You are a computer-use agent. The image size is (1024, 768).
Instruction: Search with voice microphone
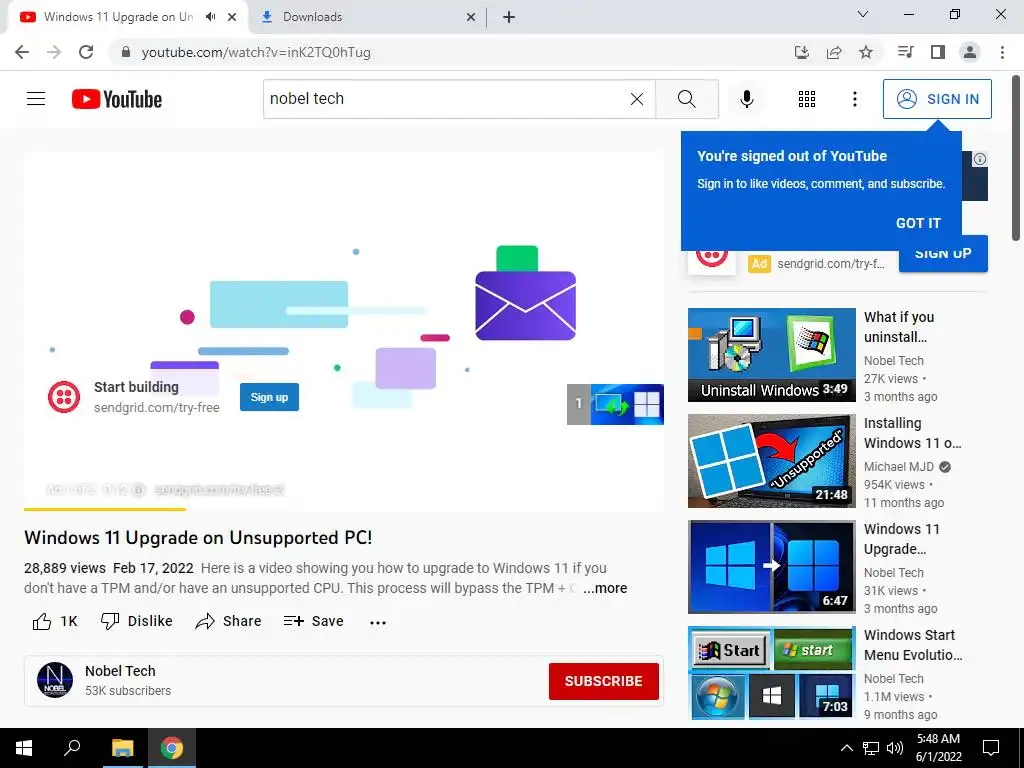click(x=746, y=99)
